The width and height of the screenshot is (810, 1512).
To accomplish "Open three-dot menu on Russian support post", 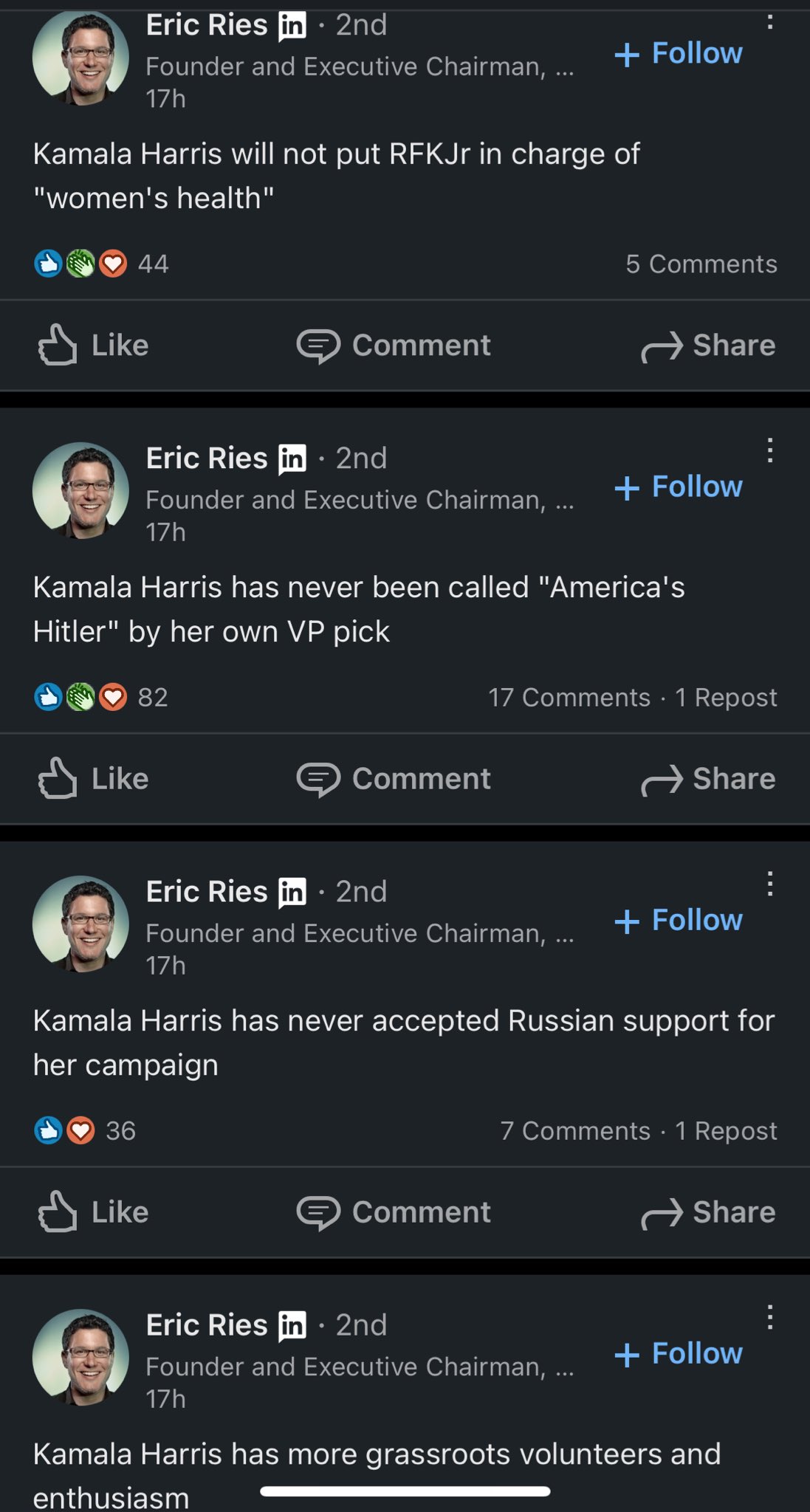I will 769,884.
